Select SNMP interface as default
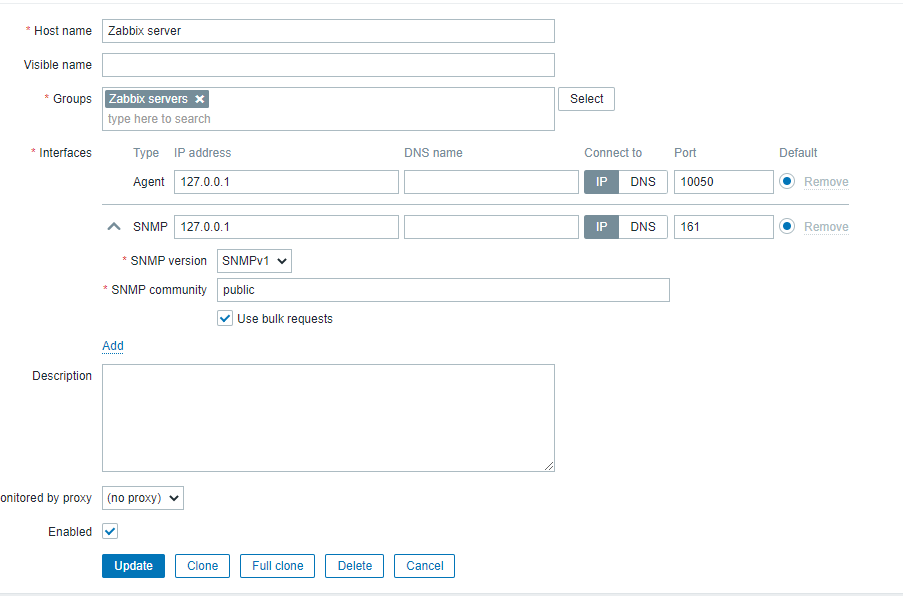The width and height of the screenshot is (903, 596). click(x=787, y=227)
